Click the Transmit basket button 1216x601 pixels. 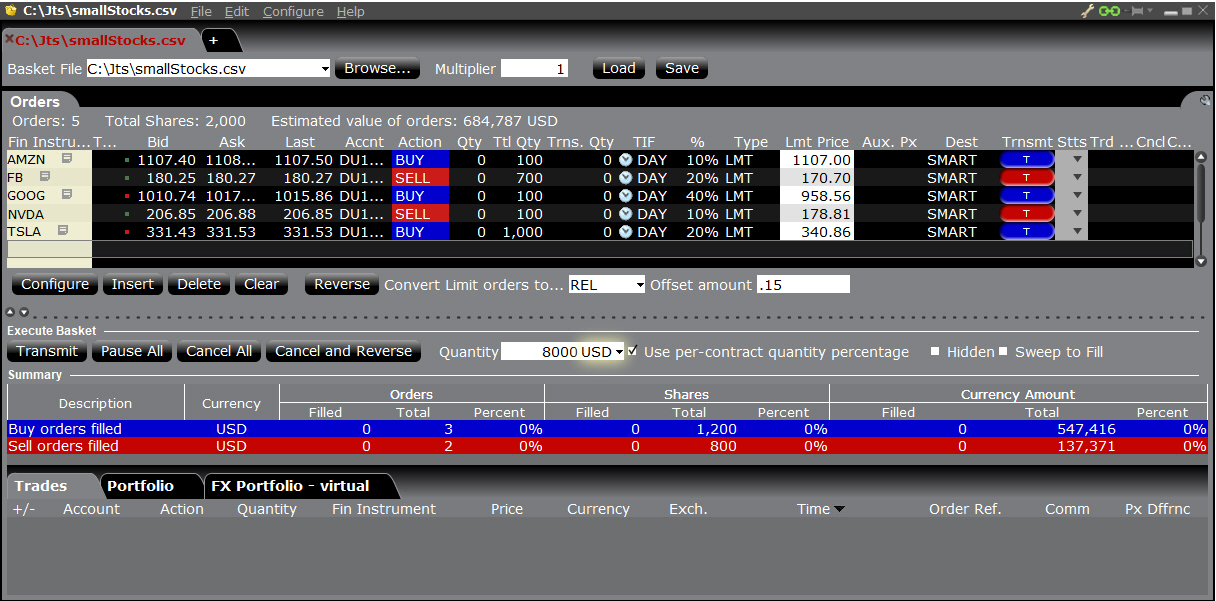(x=47, y=352)
